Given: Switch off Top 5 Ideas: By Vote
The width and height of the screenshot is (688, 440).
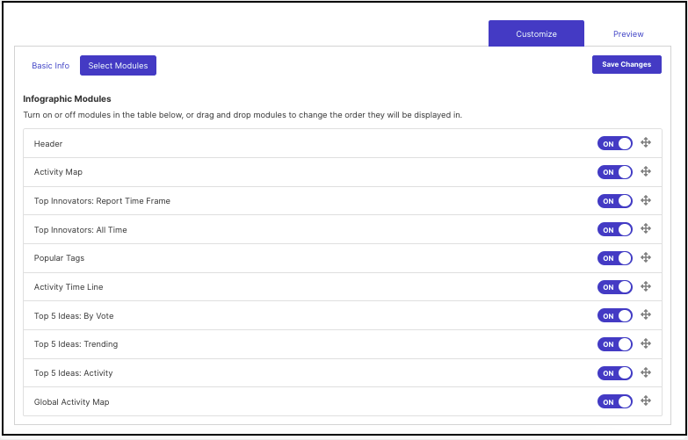Looking at the screenshot, I should [615, 315].
